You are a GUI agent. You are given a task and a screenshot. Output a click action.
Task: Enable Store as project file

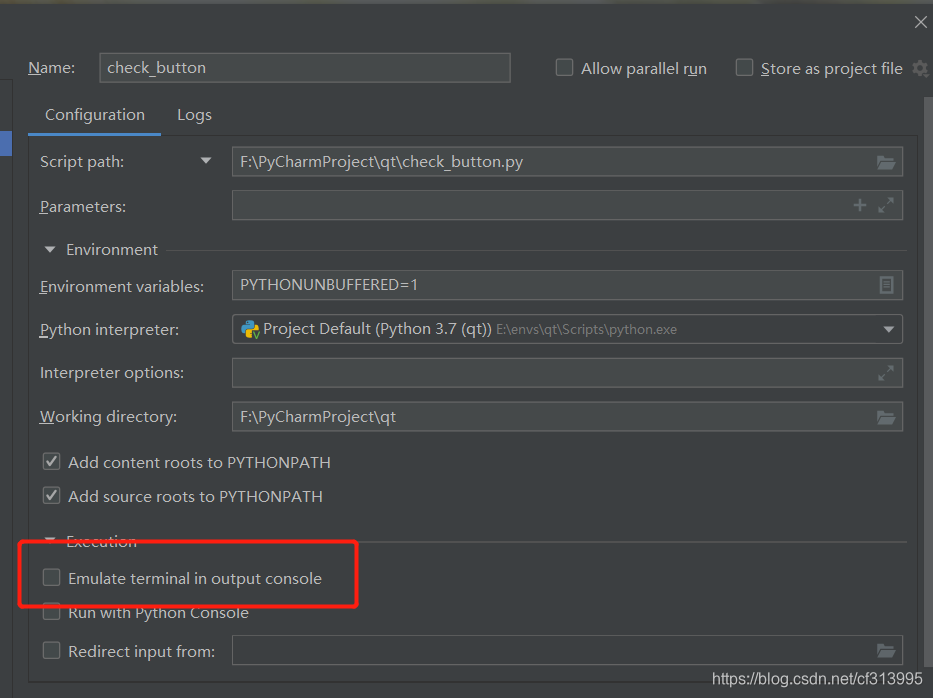pos(744,67)
